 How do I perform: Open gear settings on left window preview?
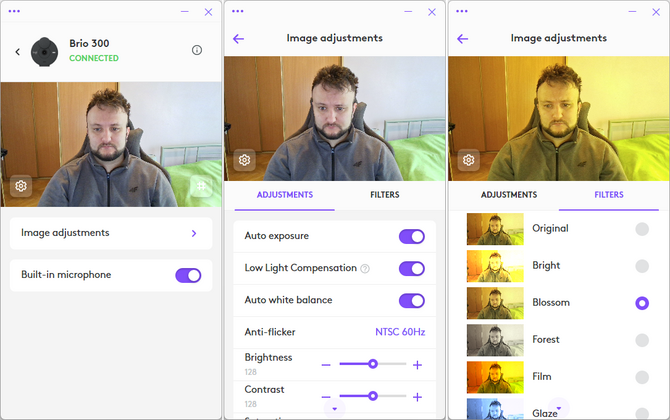tap(21, 186)
